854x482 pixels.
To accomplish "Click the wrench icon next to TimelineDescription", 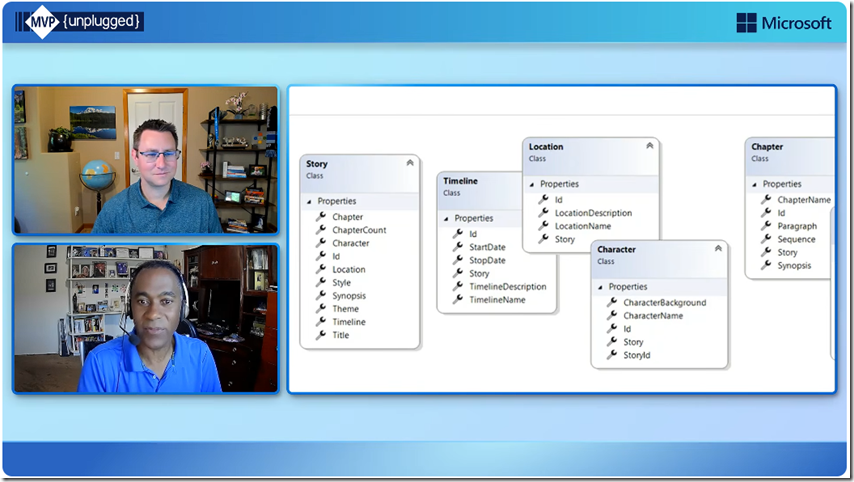I will pyautogui.click(x=458, y=286).
